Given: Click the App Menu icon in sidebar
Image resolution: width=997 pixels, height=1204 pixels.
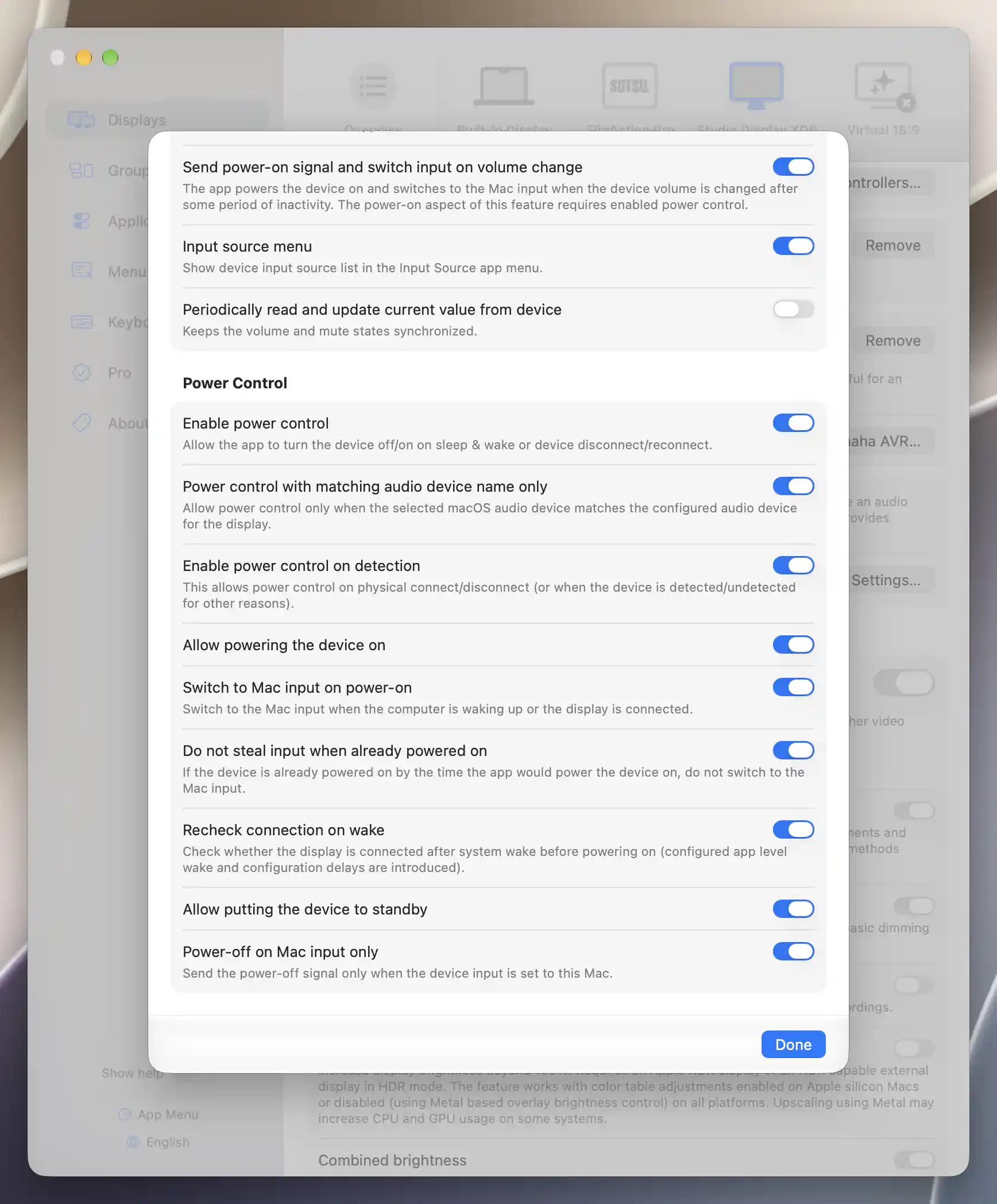Looking at the screenshot, I should pyautogui.click(x=124, y=1115).
